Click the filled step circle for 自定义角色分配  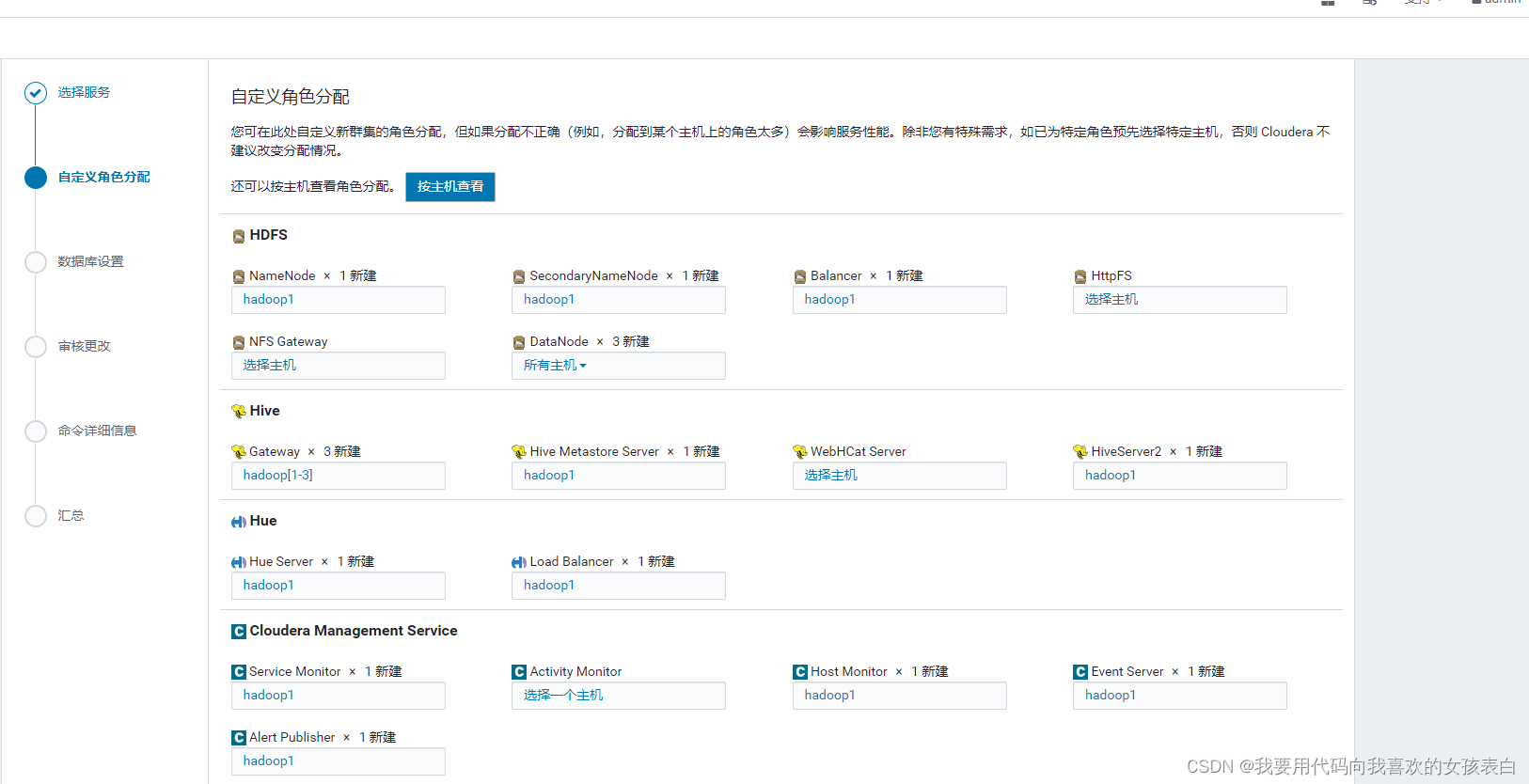coord(36,177)
